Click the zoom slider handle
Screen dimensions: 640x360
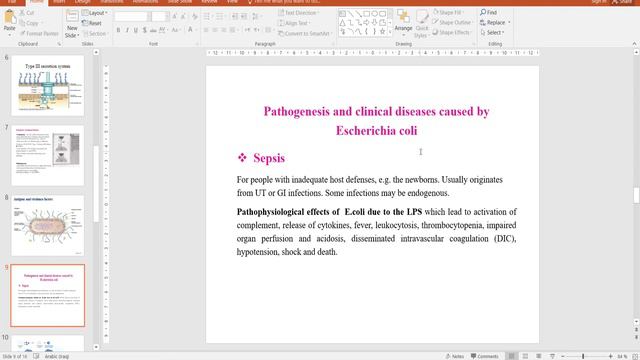click(583, 356)
